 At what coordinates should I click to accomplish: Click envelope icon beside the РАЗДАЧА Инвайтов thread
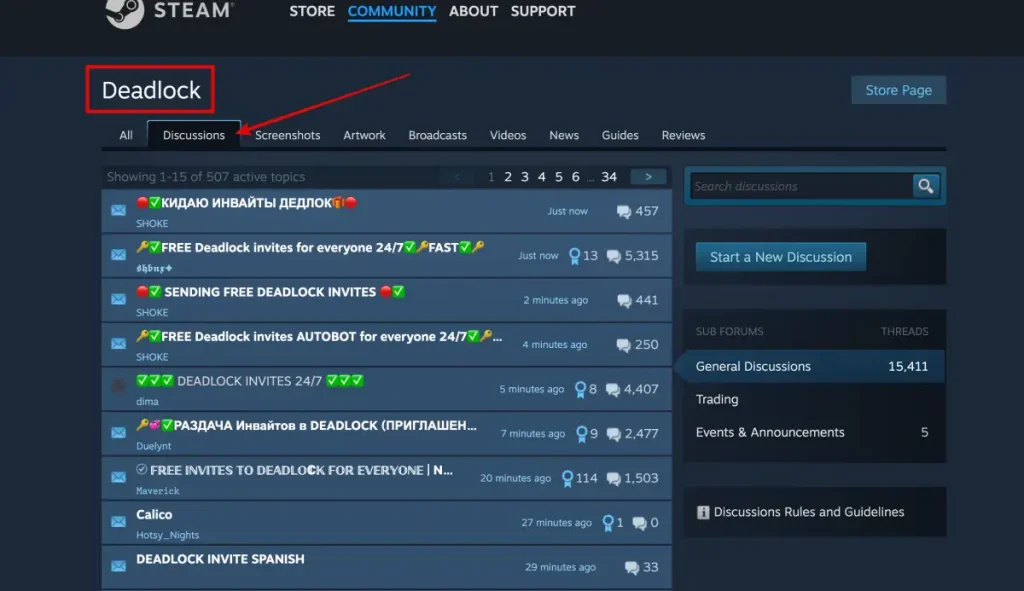[x=118, y=433]
